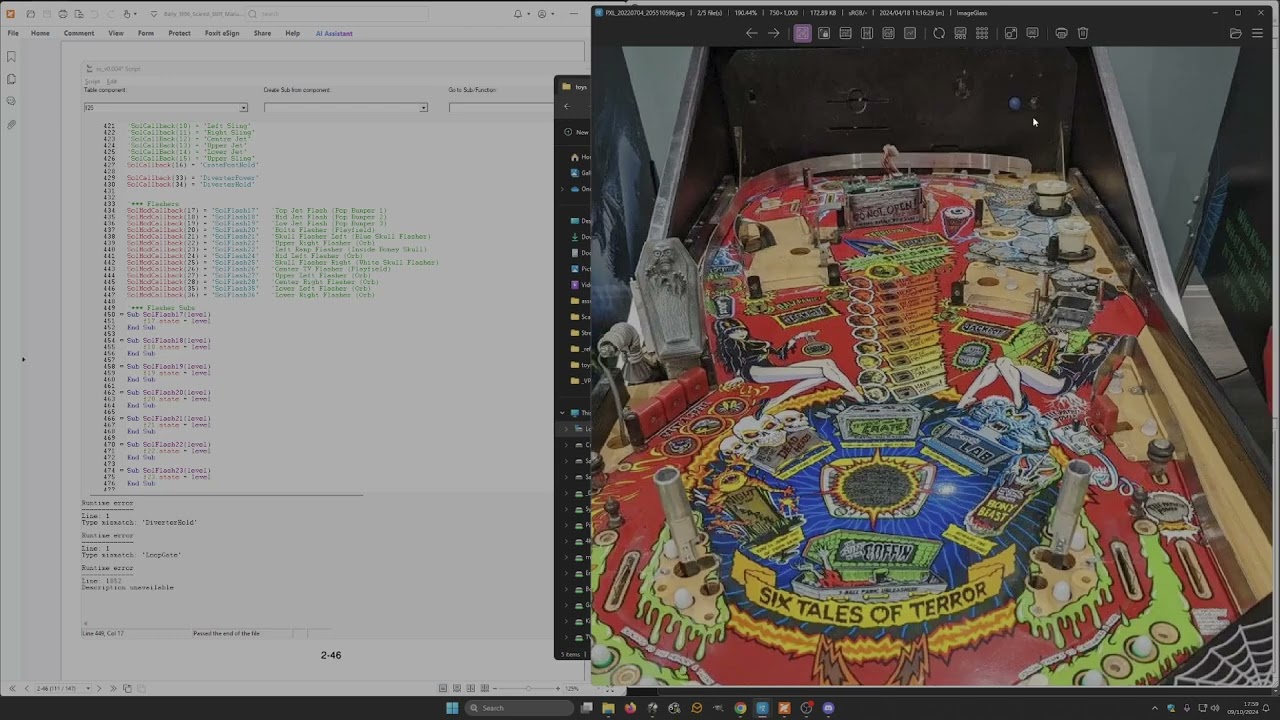Delete the current image in ImageGlass

[x=1083, y=33]
